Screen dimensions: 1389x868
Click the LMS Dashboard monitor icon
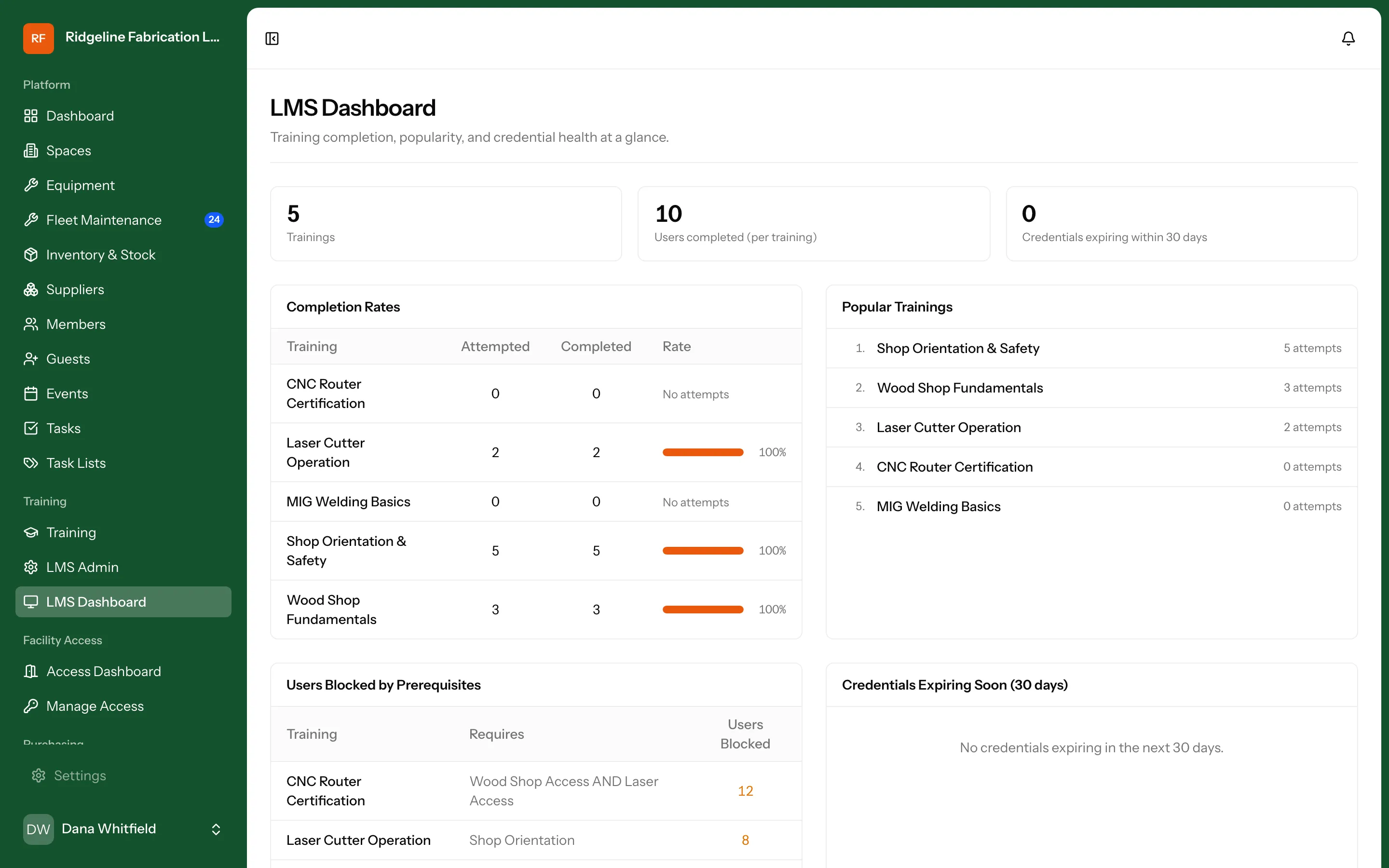[31, 602]
